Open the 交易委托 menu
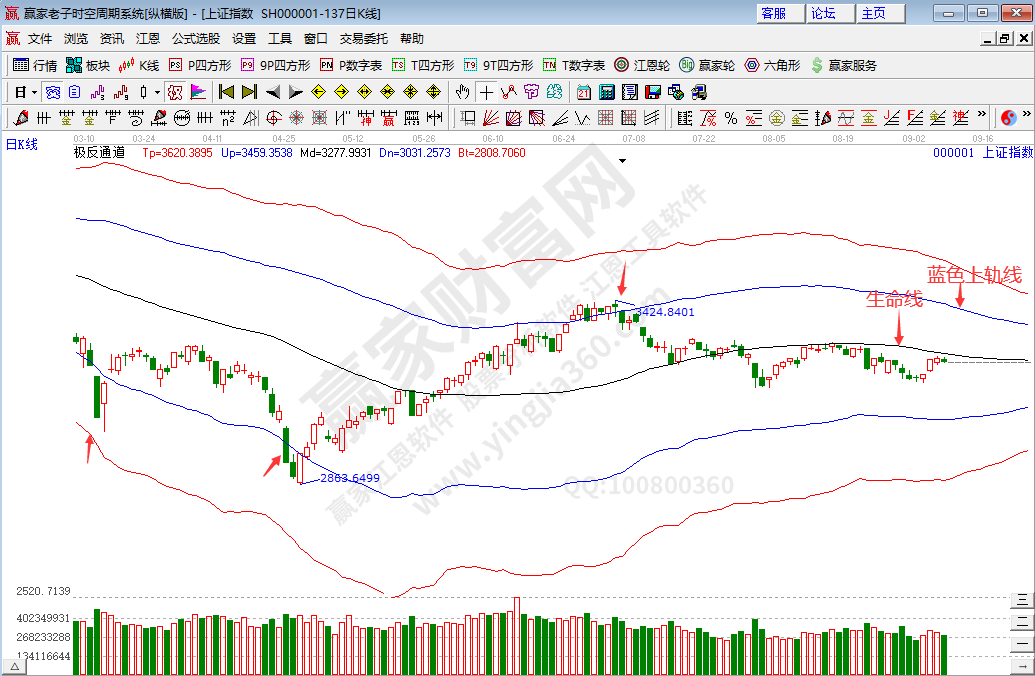This screenshot has width=1035, height=676. 364,39
